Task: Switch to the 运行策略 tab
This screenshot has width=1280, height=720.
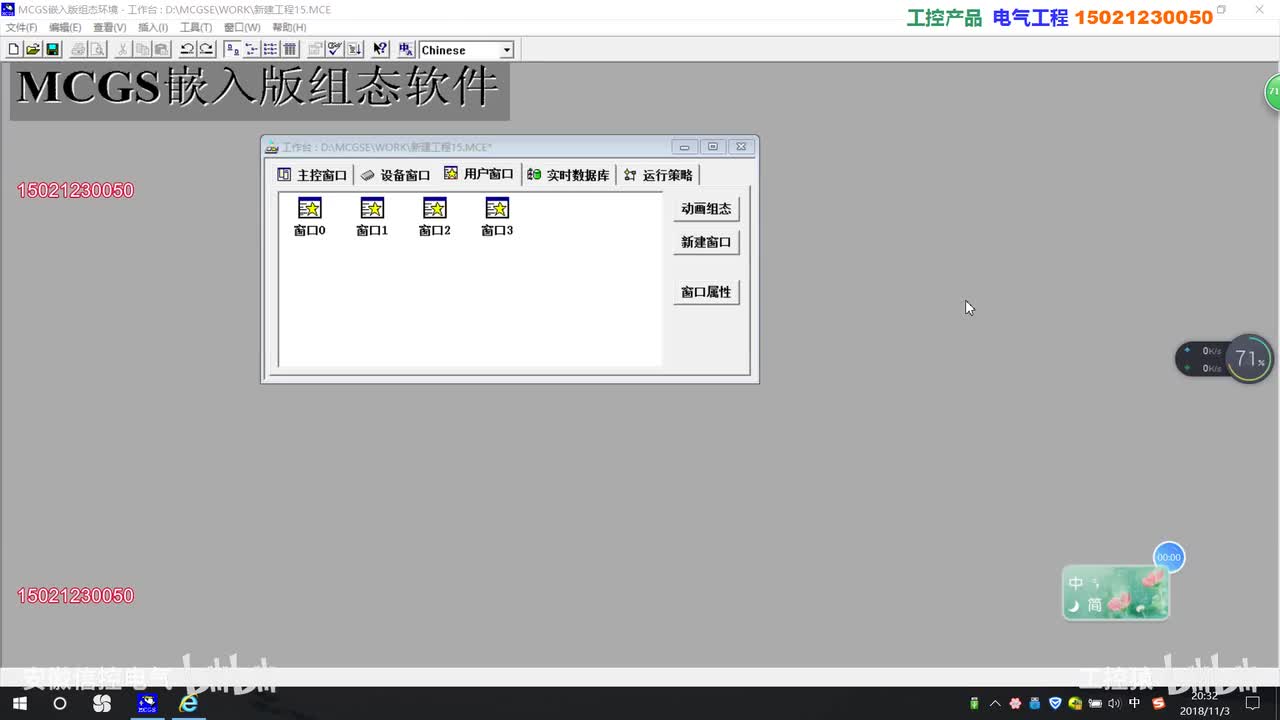Action: coord(658,175)
